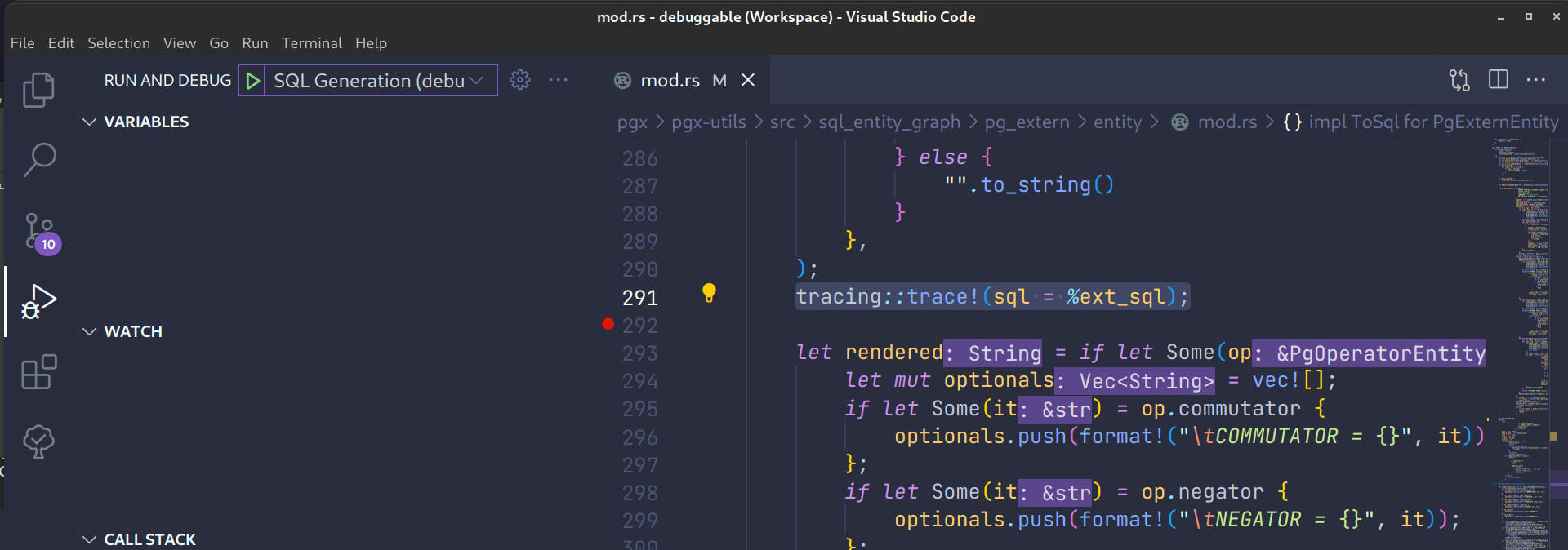The image size is (1568, 550).
Task: Split the editor to the right
Action: pyautogui.click(x=1498, y=80)
